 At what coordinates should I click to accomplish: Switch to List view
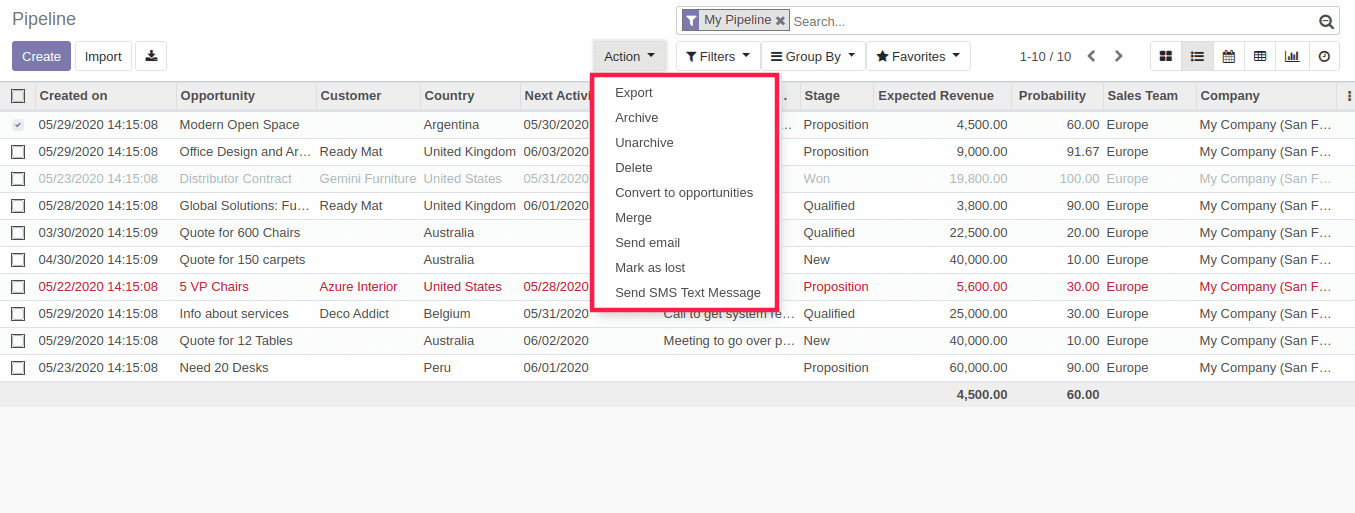[x=1197, y=56]
